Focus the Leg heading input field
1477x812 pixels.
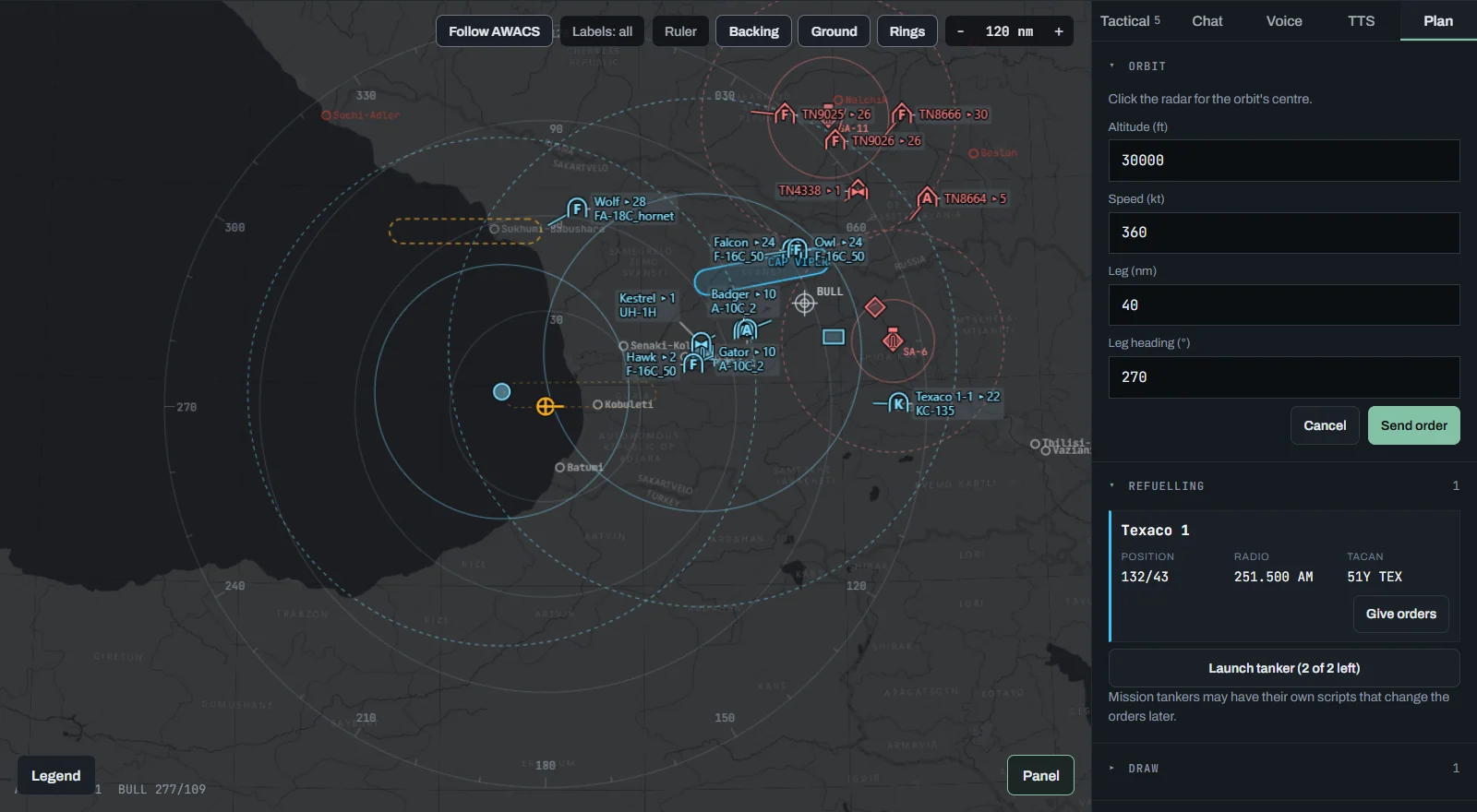(1284, 377)
